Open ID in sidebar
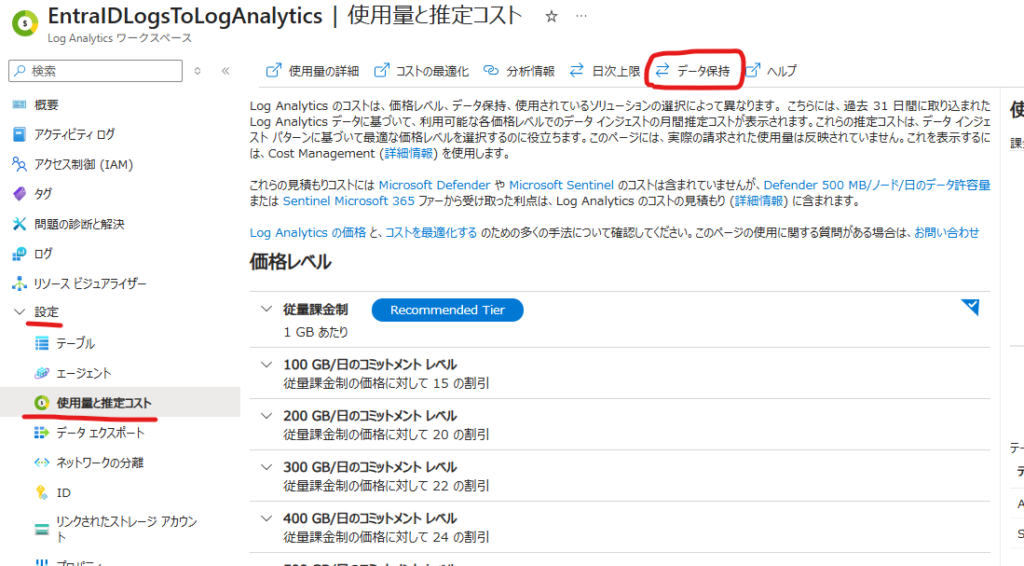This screenshot has height=566, width=1024. (x=63, y=493)
